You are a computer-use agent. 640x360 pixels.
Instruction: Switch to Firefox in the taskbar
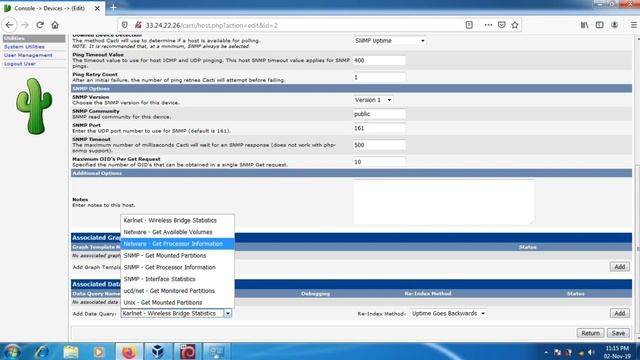click(x=129, y=351)
